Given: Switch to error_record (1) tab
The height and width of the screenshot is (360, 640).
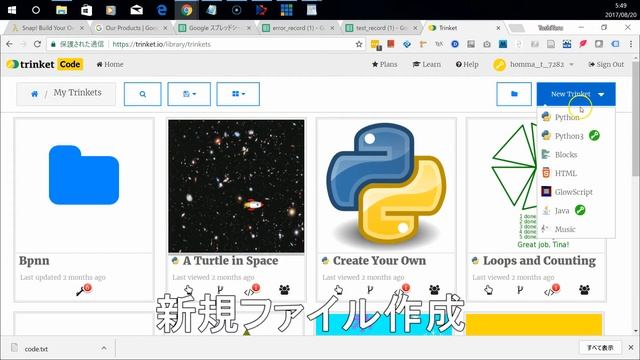Looking at the screenshot, I should point(298,28).
